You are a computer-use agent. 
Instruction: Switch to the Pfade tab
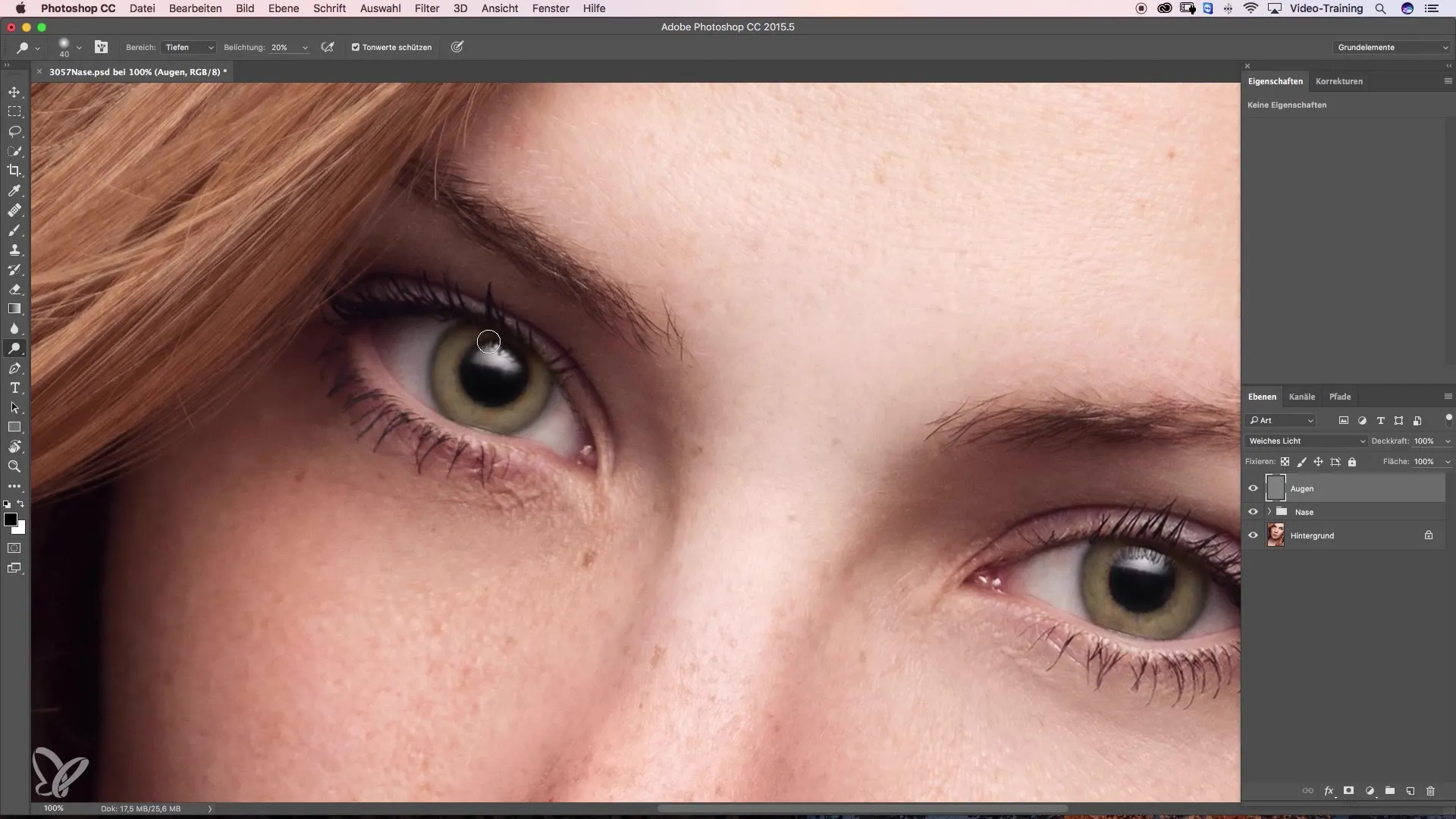click(x=1340, y=397)
